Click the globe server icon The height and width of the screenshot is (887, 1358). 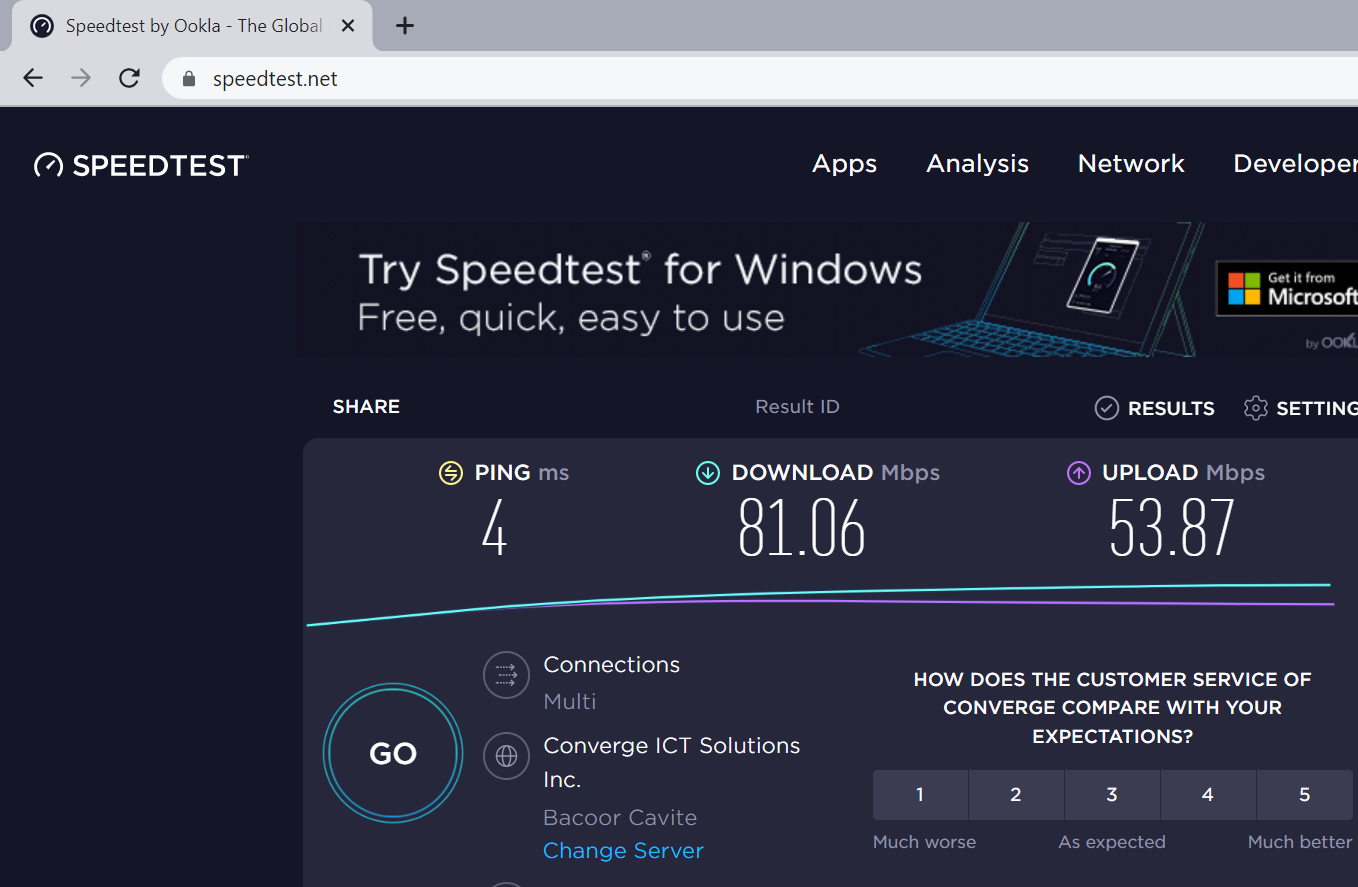506,756
